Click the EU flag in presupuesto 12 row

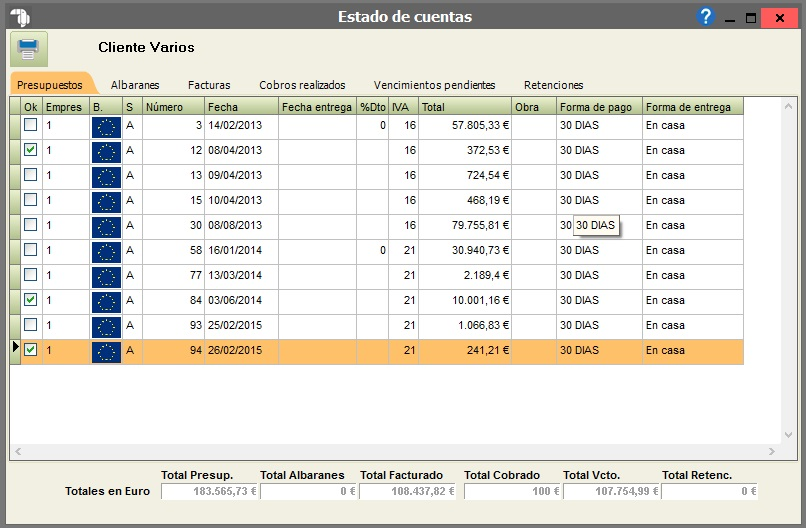coord(106,152)
